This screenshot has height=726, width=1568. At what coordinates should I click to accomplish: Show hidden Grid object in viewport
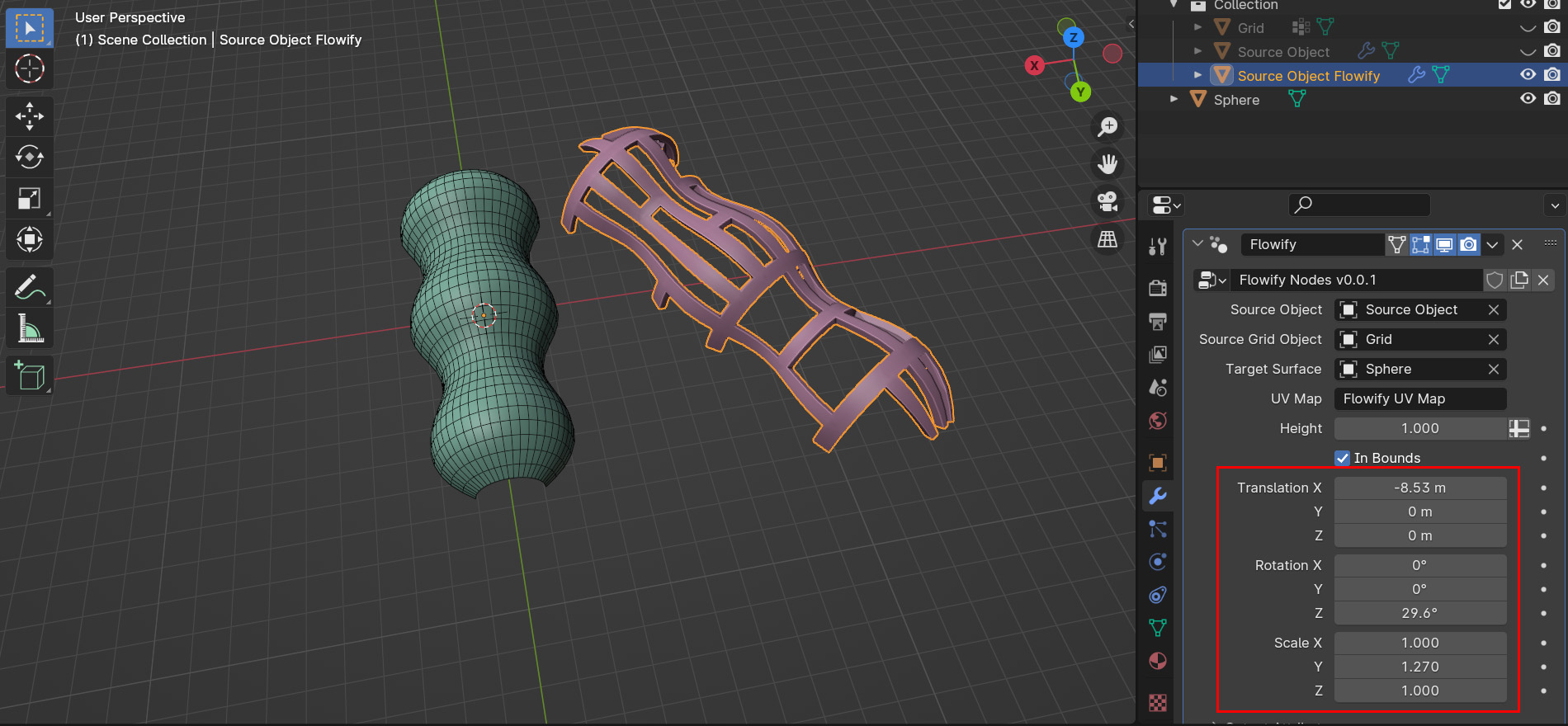(x=1528, y=27)
